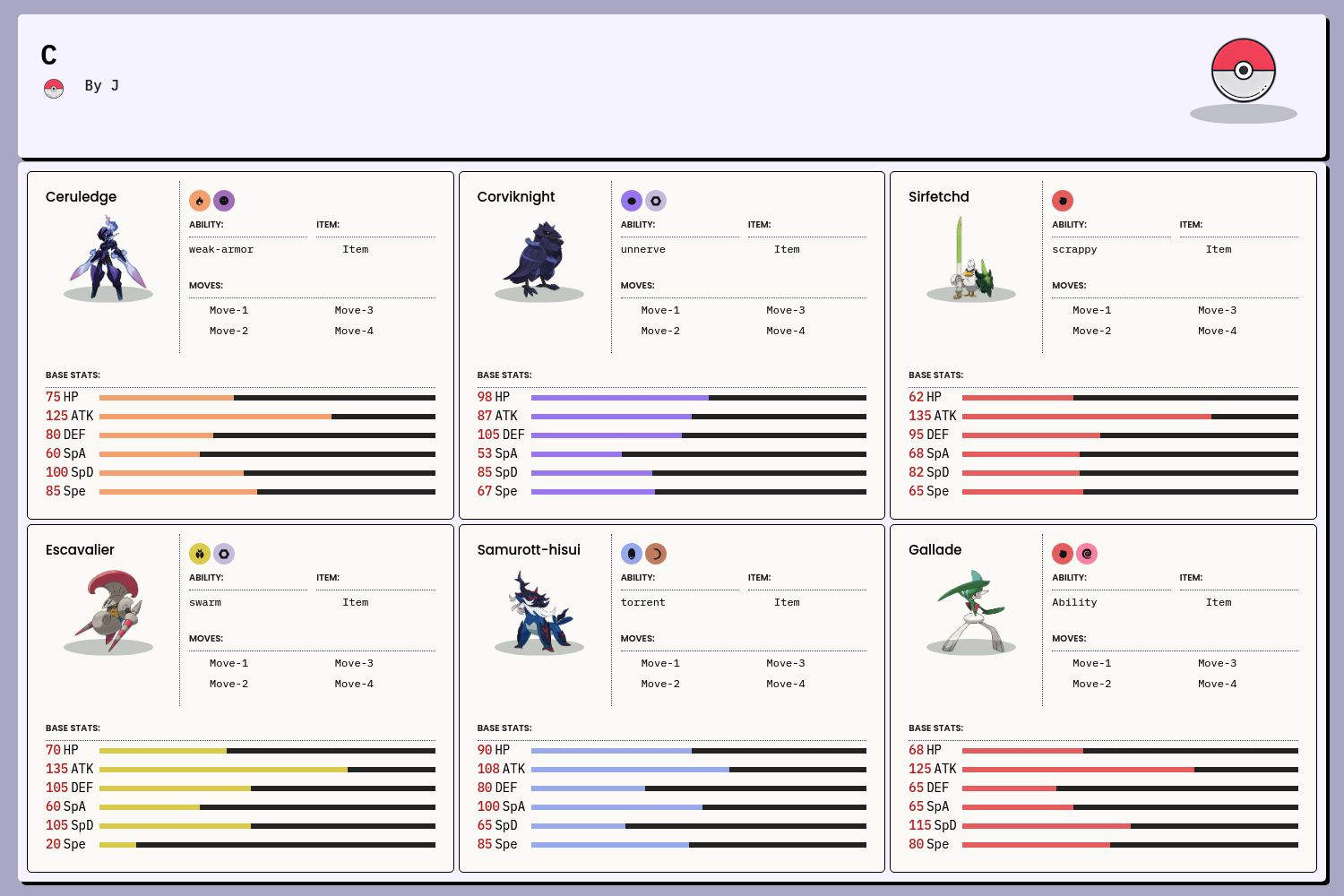Viewport: 1344px width, 896px height.
Task: Click the Item field on Corviknight's card
Action: pyautogui.click(x=787, y=249)
